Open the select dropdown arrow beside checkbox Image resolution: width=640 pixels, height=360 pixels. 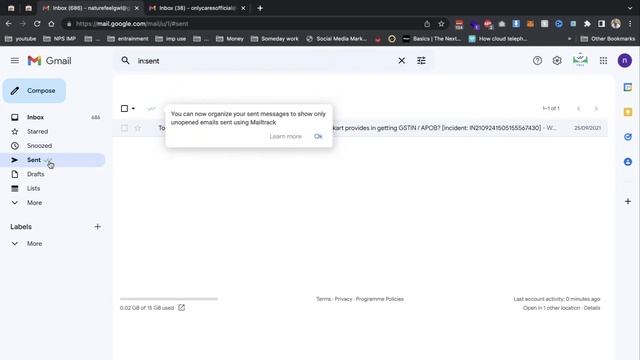[x=133, y=109]
